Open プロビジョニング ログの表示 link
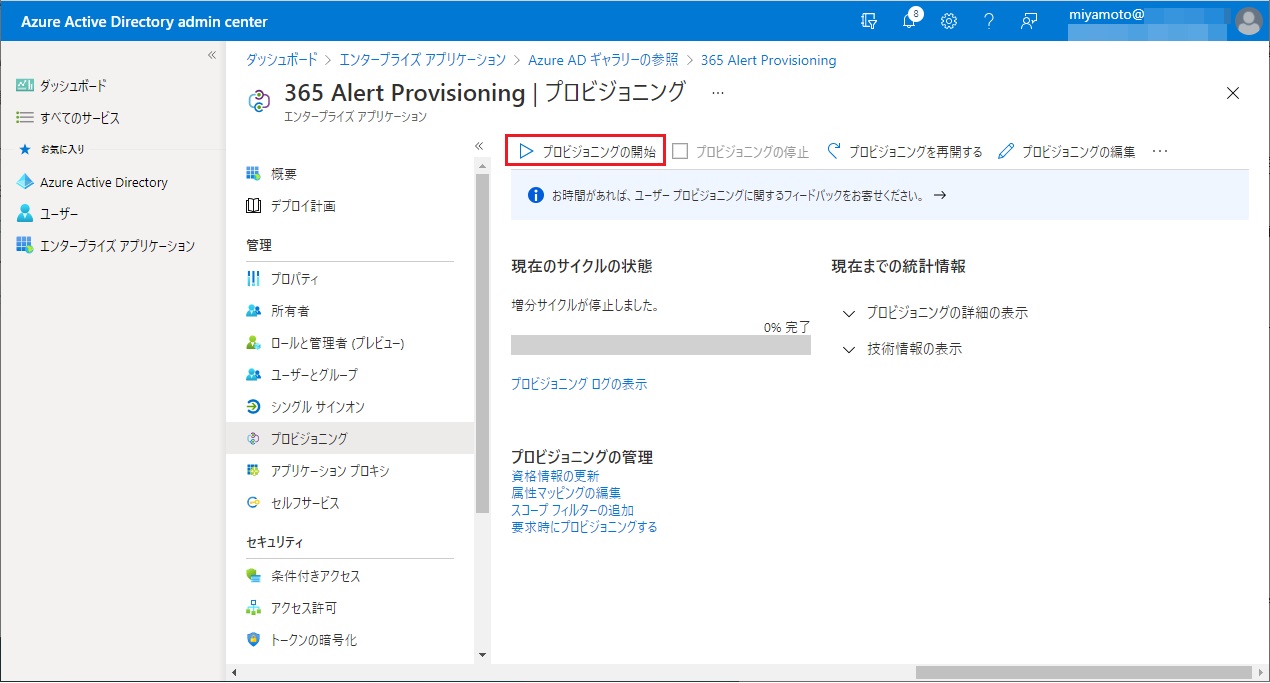 pos(578,384)
